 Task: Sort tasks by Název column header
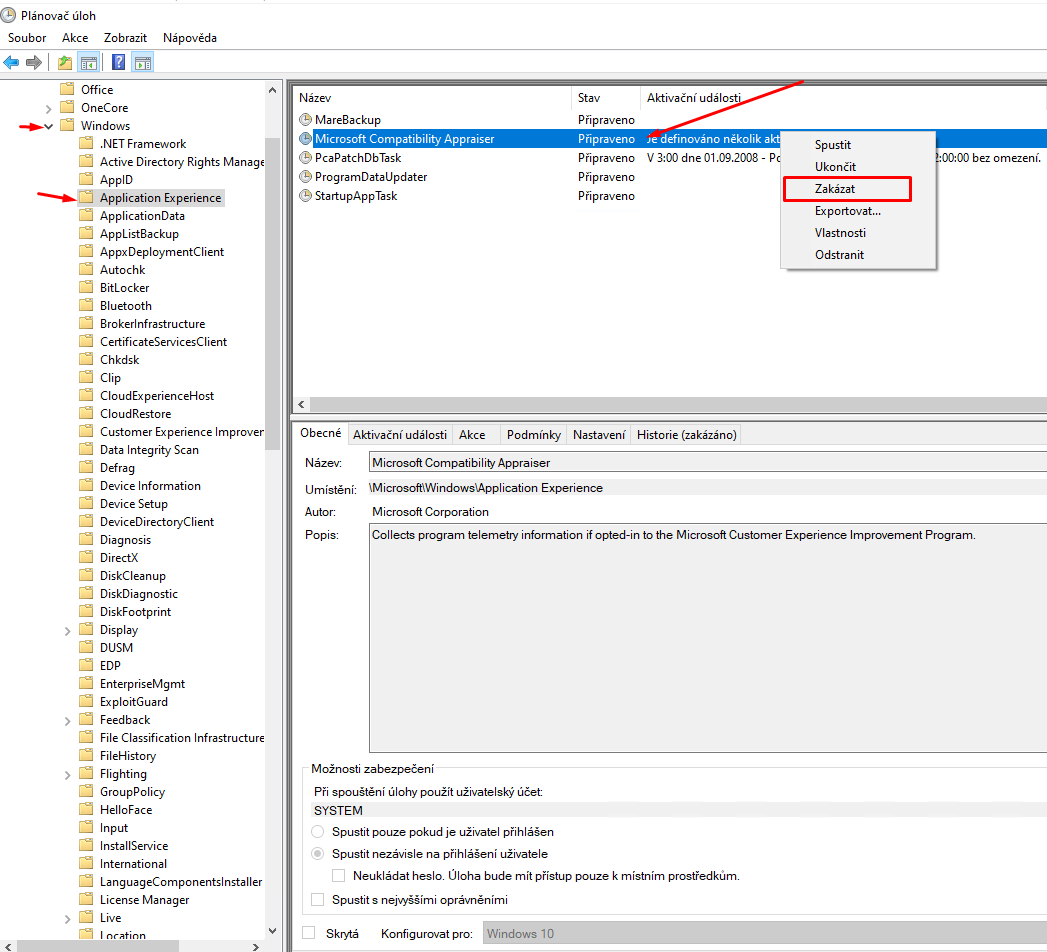coord(433,97)
